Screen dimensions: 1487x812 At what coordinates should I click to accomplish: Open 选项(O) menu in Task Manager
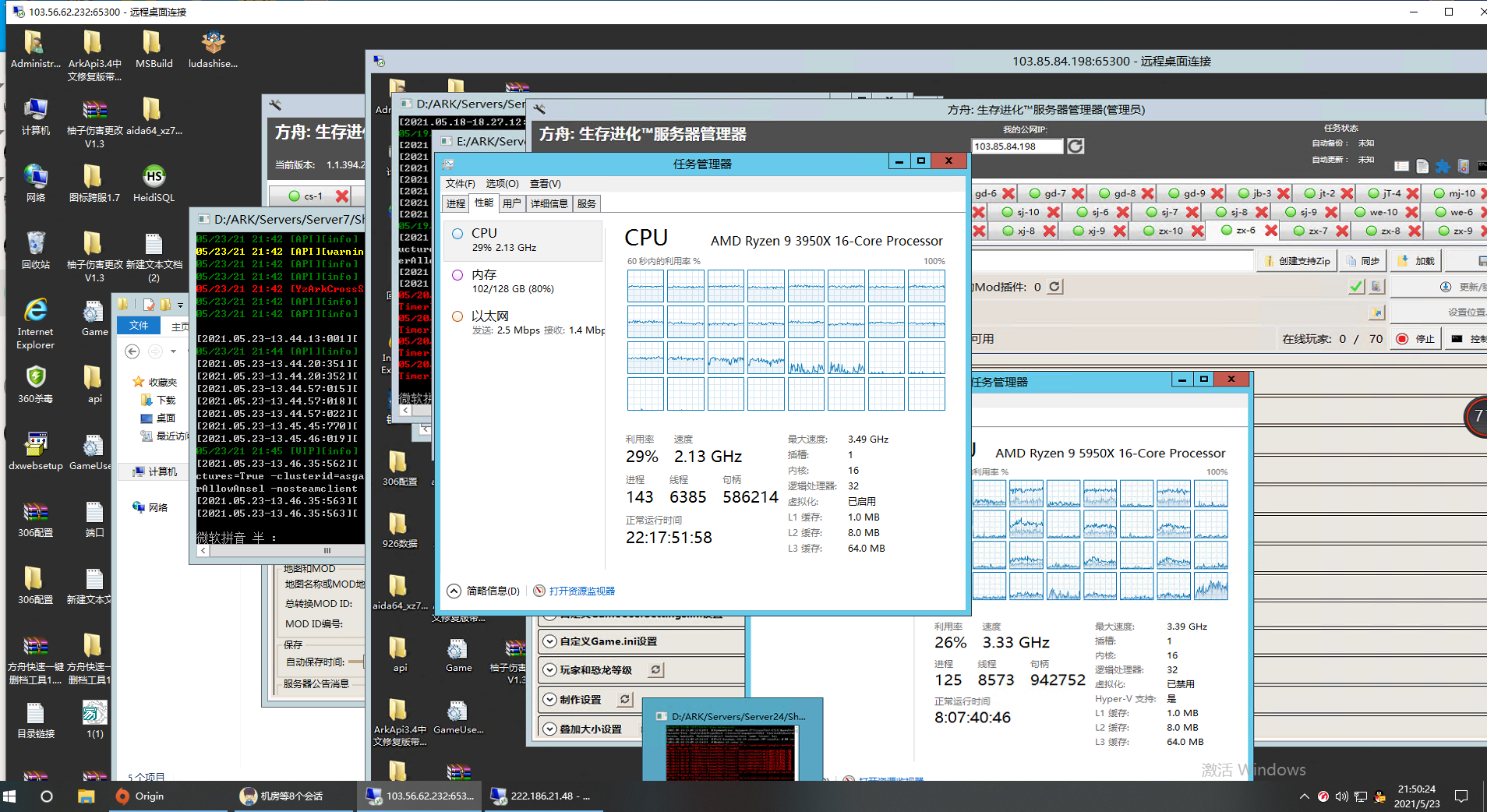coord(502,183)
